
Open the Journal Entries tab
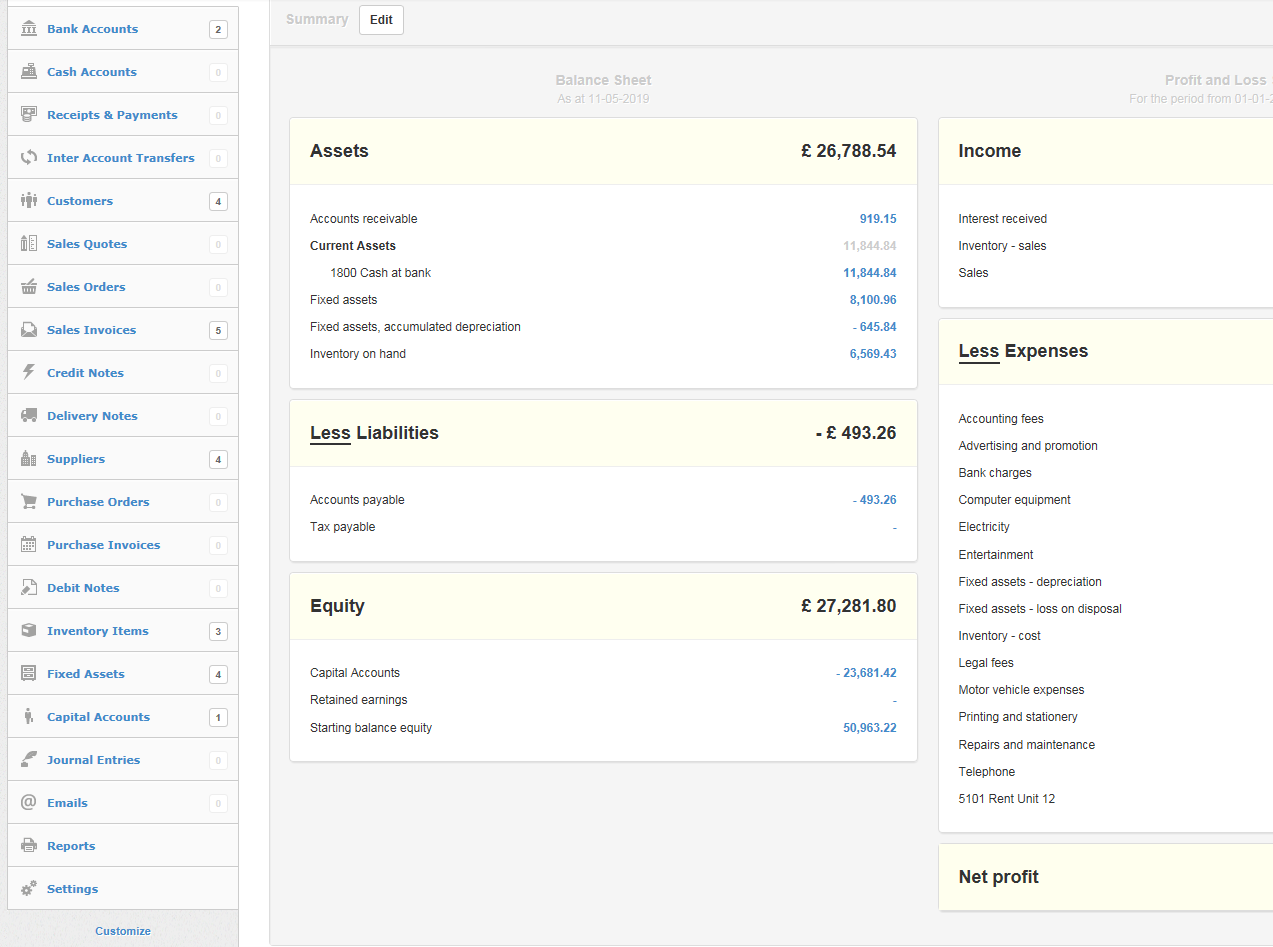click(x=123, y=760)
